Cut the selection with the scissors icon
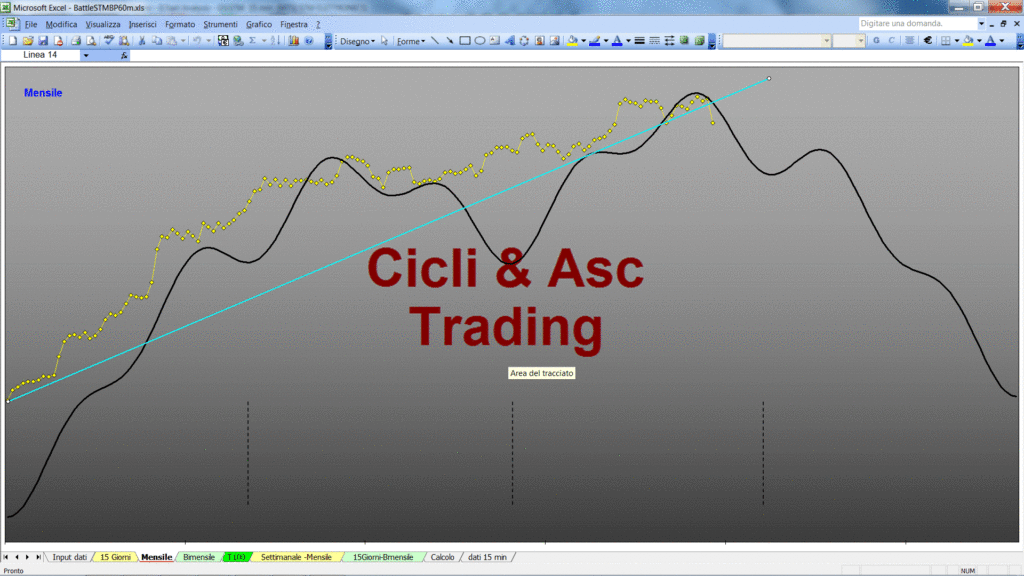 pos(141,40)
